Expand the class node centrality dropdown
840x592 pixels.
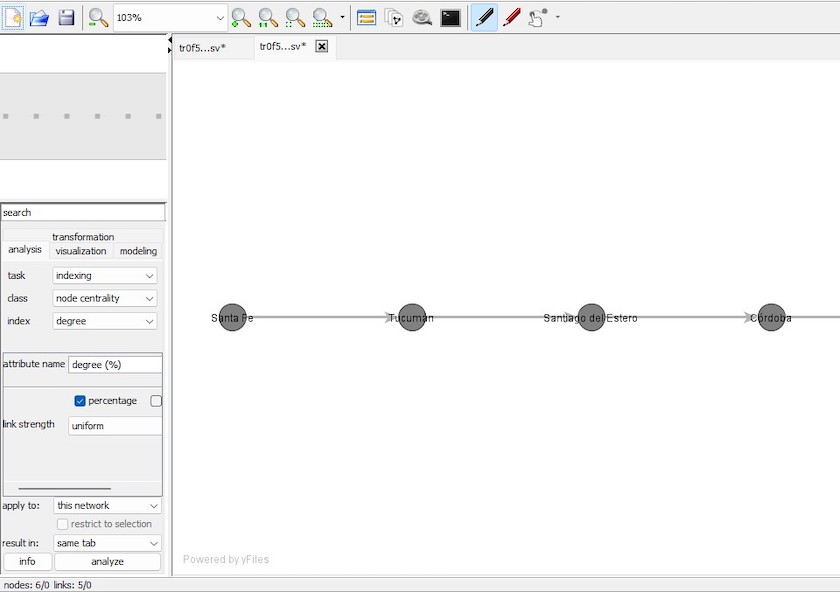pos(105,298)
